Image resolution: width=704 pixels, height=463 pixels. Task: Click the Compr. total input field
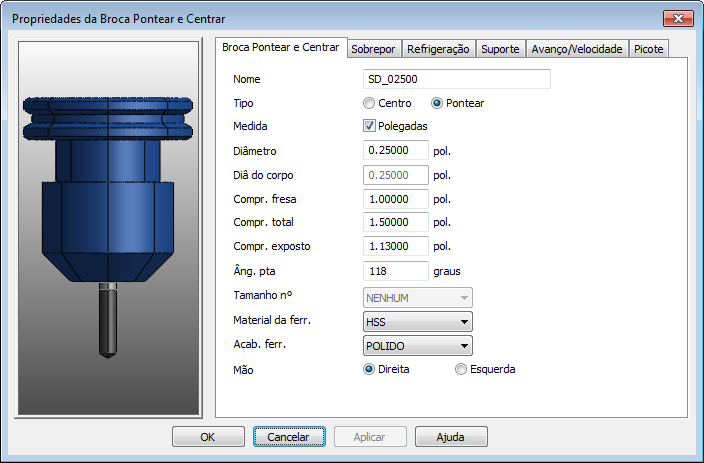(x=396, y=222)
